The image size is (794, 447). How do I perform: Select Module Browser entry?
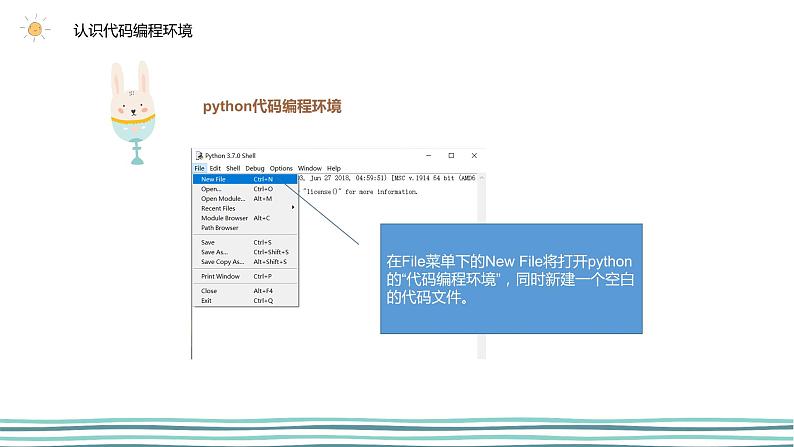(245, 218)
